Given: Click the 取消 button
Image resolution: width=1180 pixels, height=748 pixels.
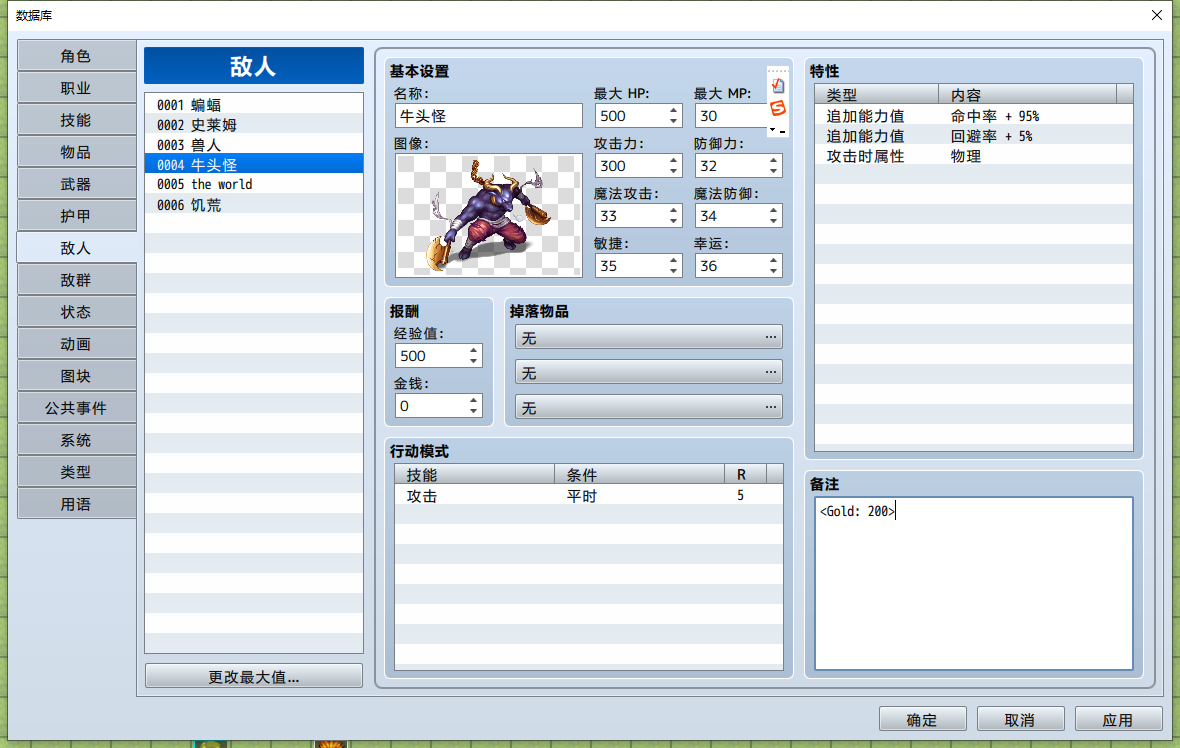Looking at the screenshot, I should pyautogui.click(x=1020, y=719).
